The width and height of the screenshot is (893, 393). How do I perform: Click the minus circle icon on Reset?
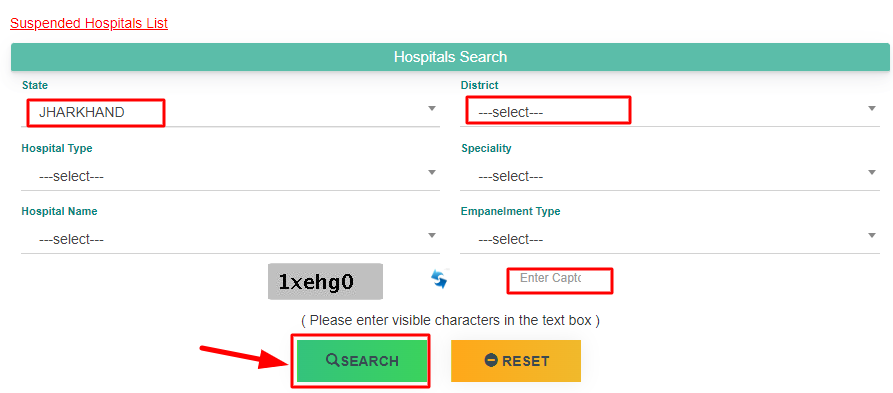pyautogui.click(x=491, y=361)
